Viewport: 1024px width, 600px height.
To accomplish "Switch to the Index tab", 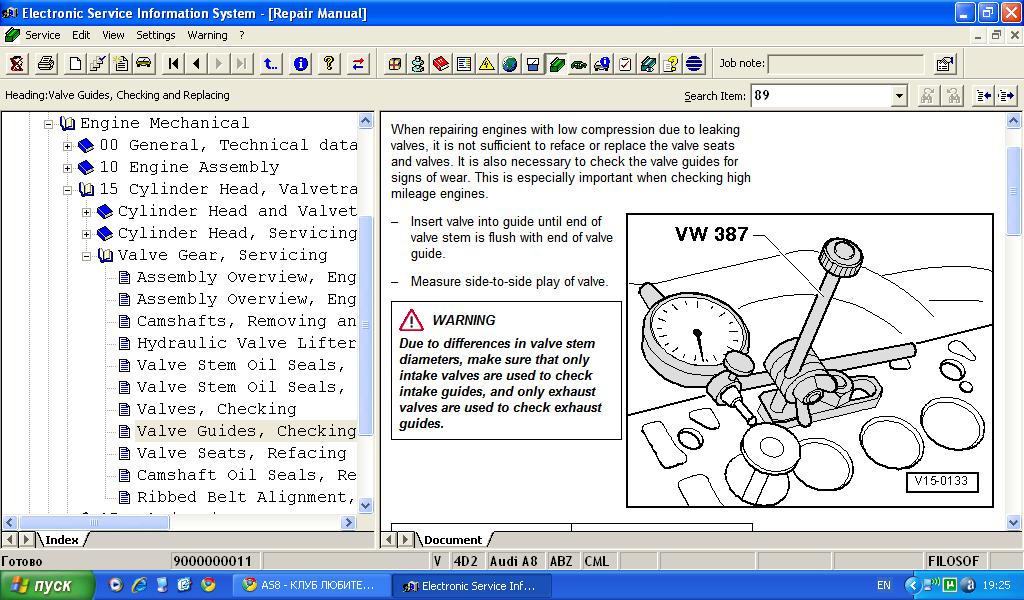I will [x=61, y=540].
